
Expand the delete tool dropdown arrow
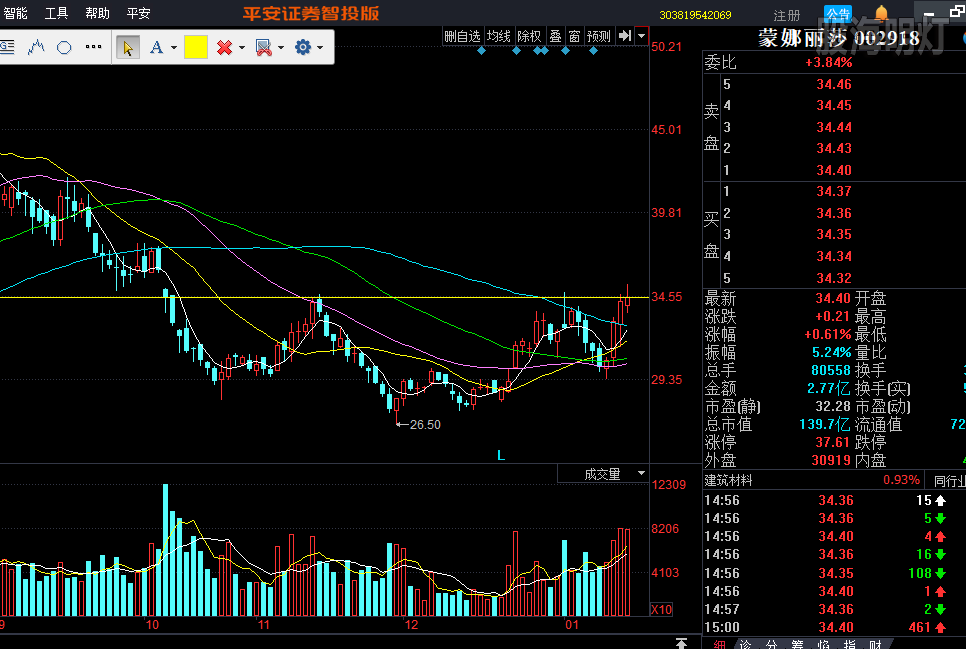(242, 47)
